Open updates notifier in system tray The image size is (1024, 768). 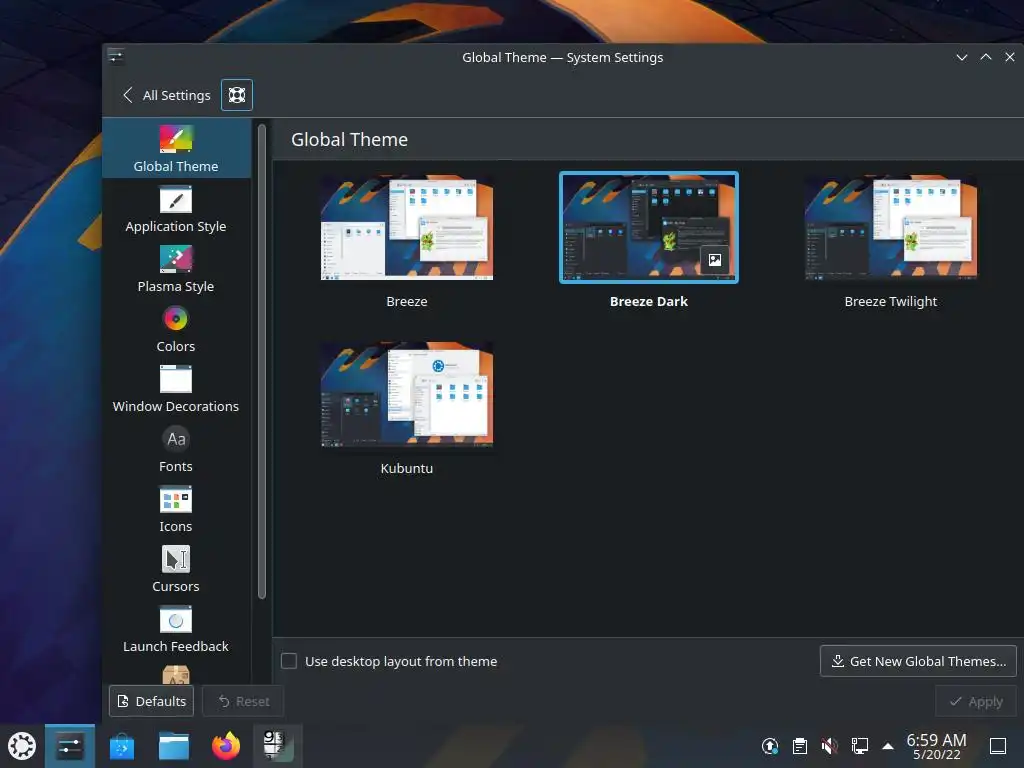pos(770,746)
